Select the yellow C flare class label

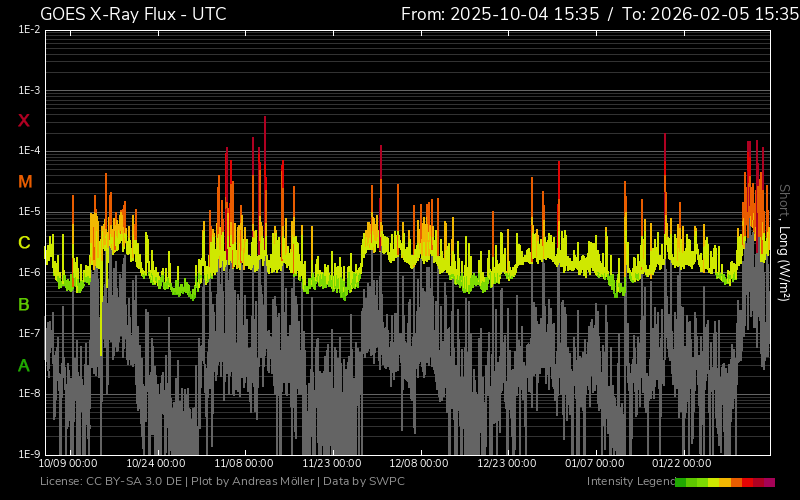click(25, 243)
